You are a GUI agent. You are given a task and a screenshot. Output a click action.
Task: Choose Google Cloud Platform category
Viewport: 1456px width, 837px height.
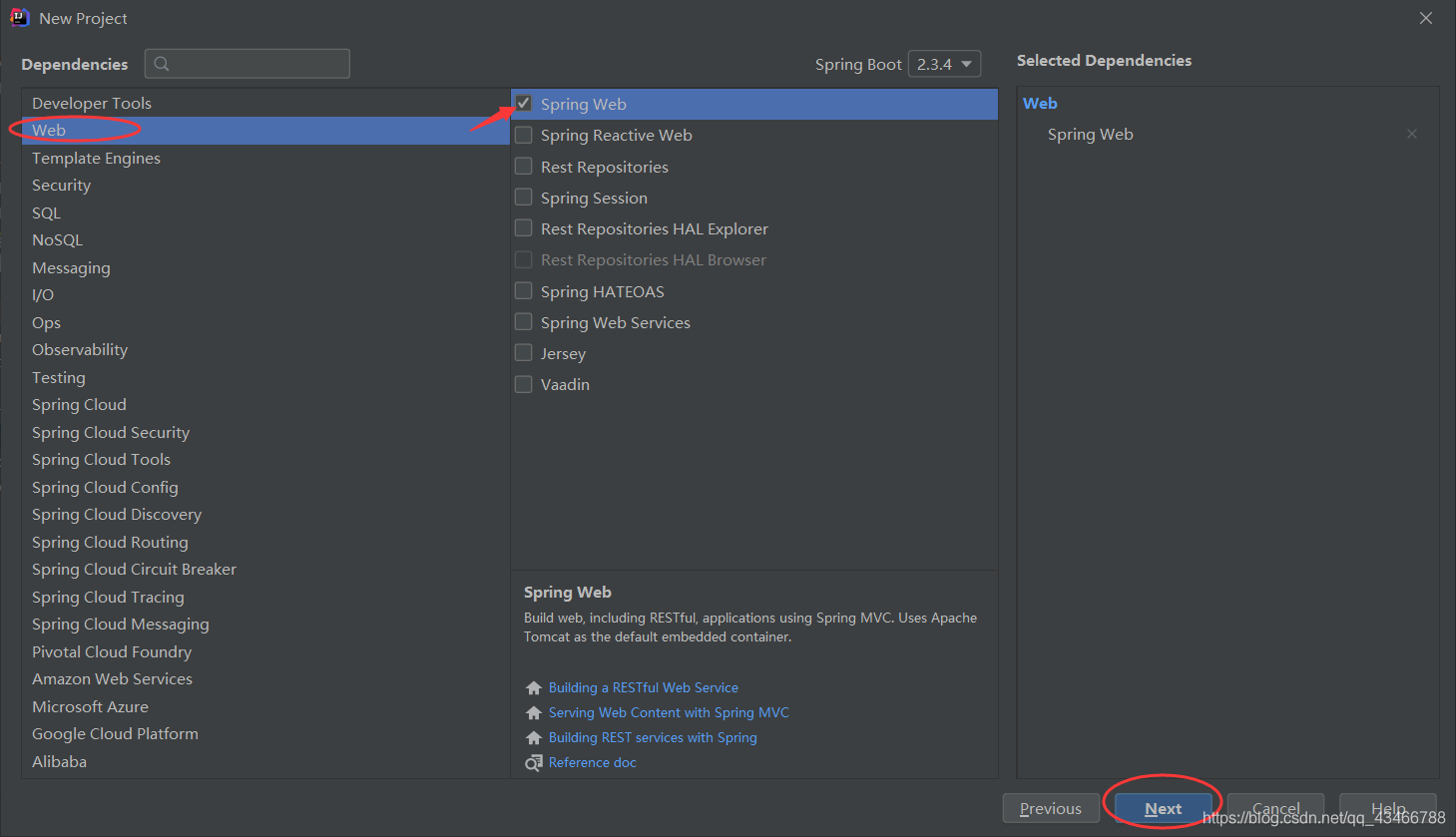[265, 734]
